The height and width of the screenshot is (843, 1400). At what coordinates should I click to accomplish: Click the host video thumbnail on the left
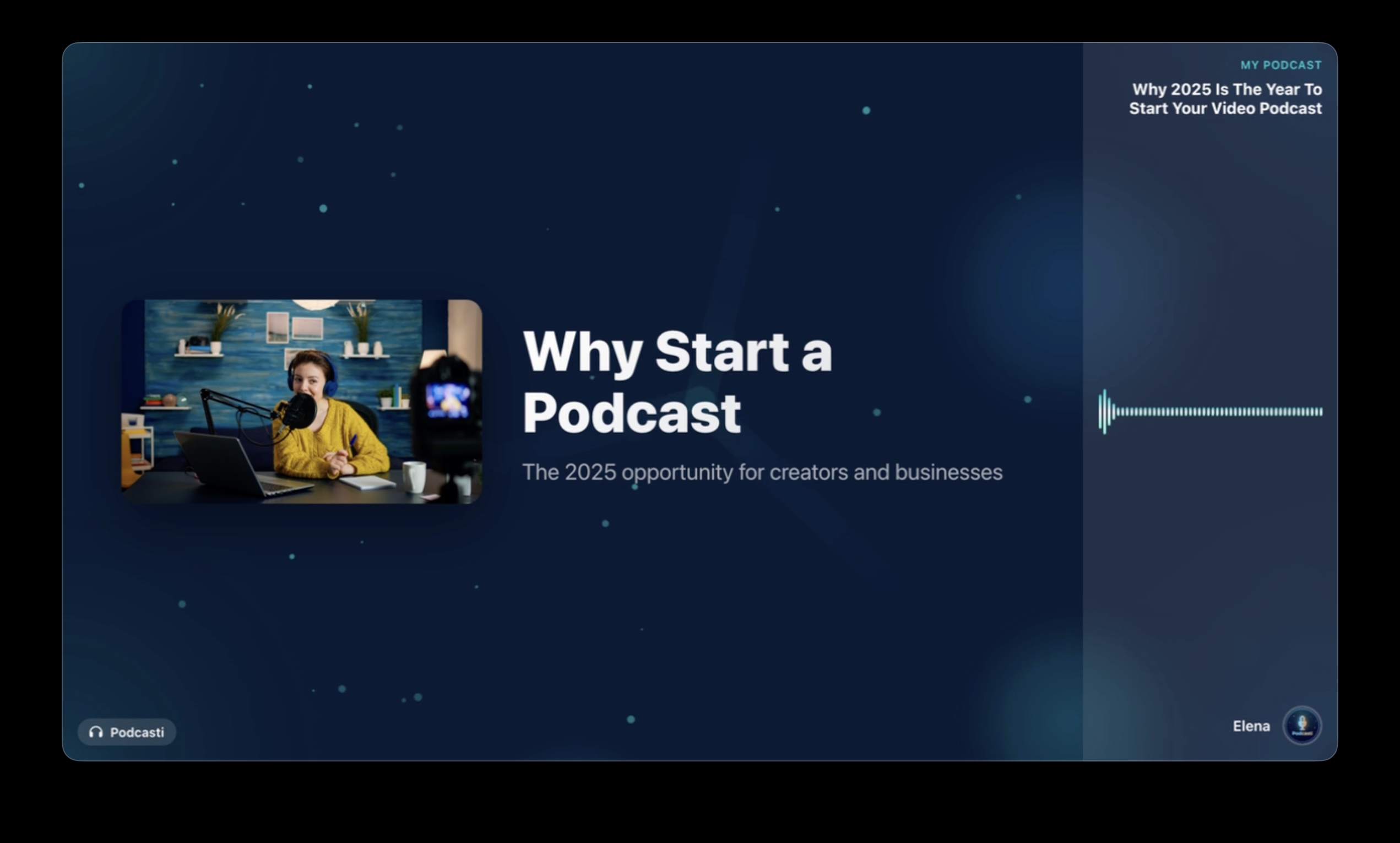tap(301, 402)
